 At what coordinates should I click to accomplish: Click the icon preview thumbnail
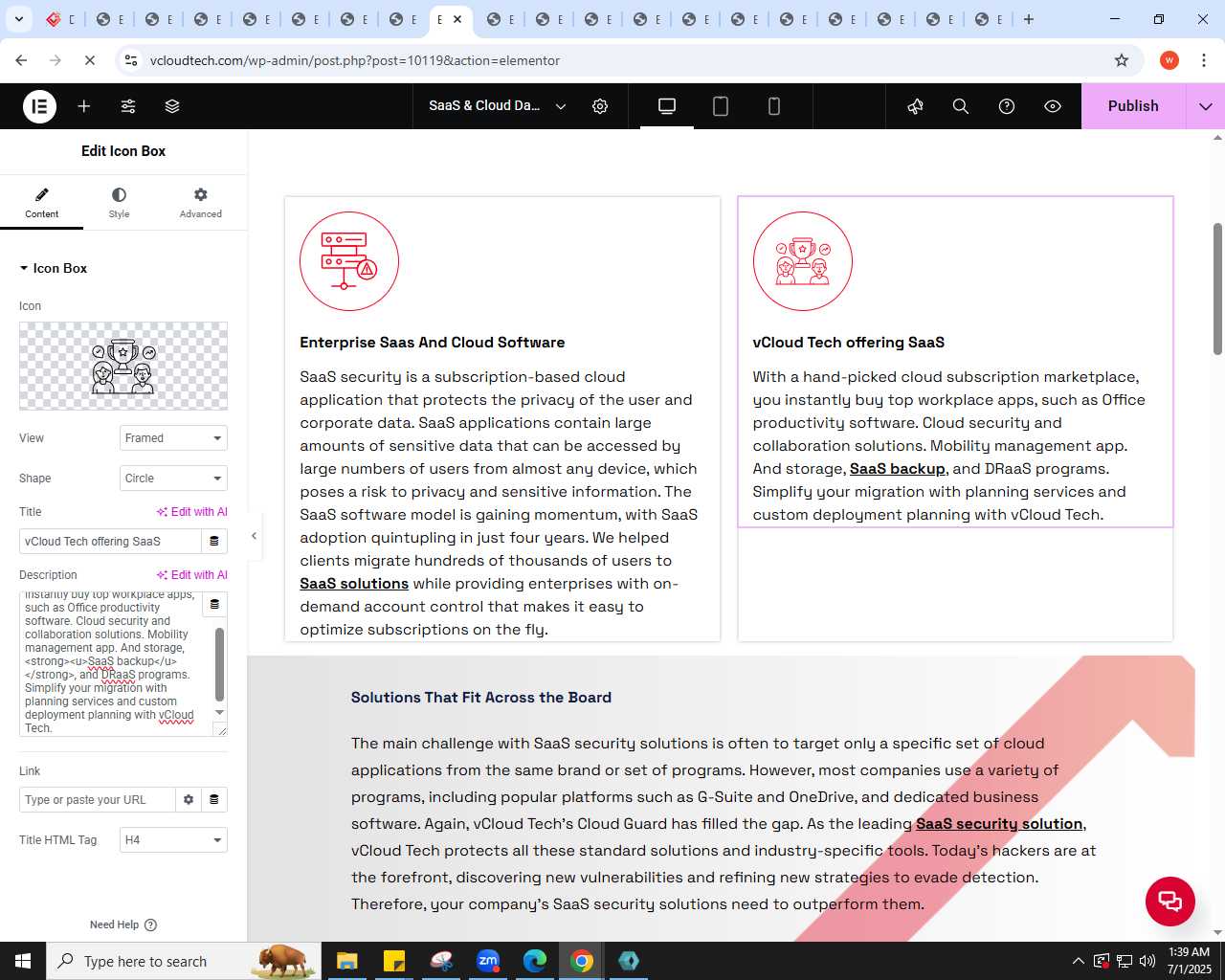point(123,366)
